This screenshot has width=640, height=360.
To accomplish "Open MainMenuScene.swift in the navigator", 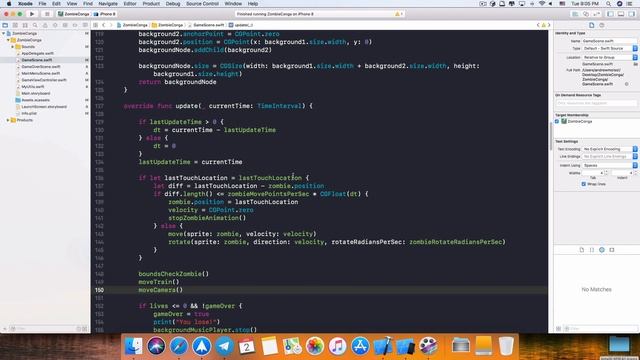I will coord(40,73).
